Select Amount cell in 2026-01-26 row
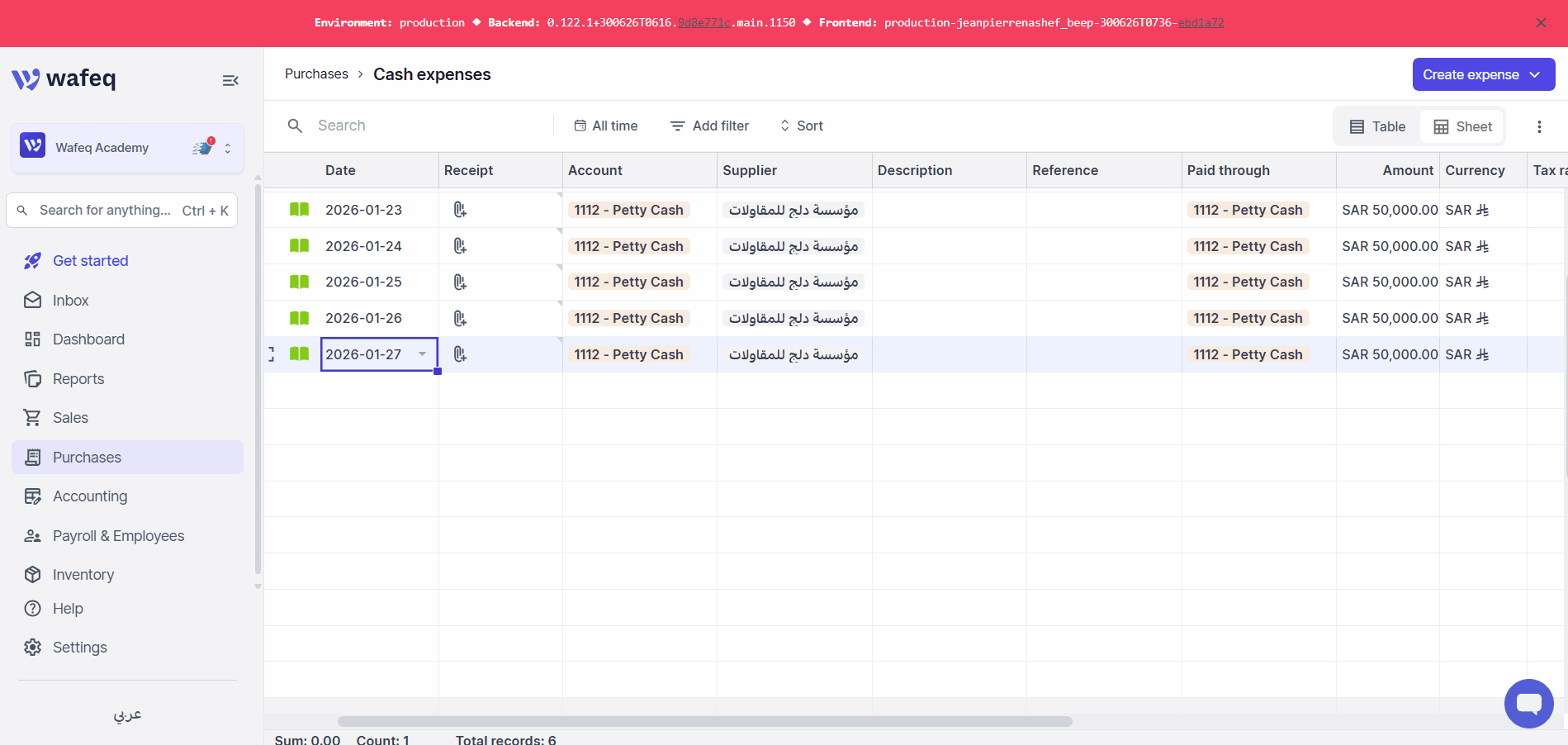 pos(1387,318)
